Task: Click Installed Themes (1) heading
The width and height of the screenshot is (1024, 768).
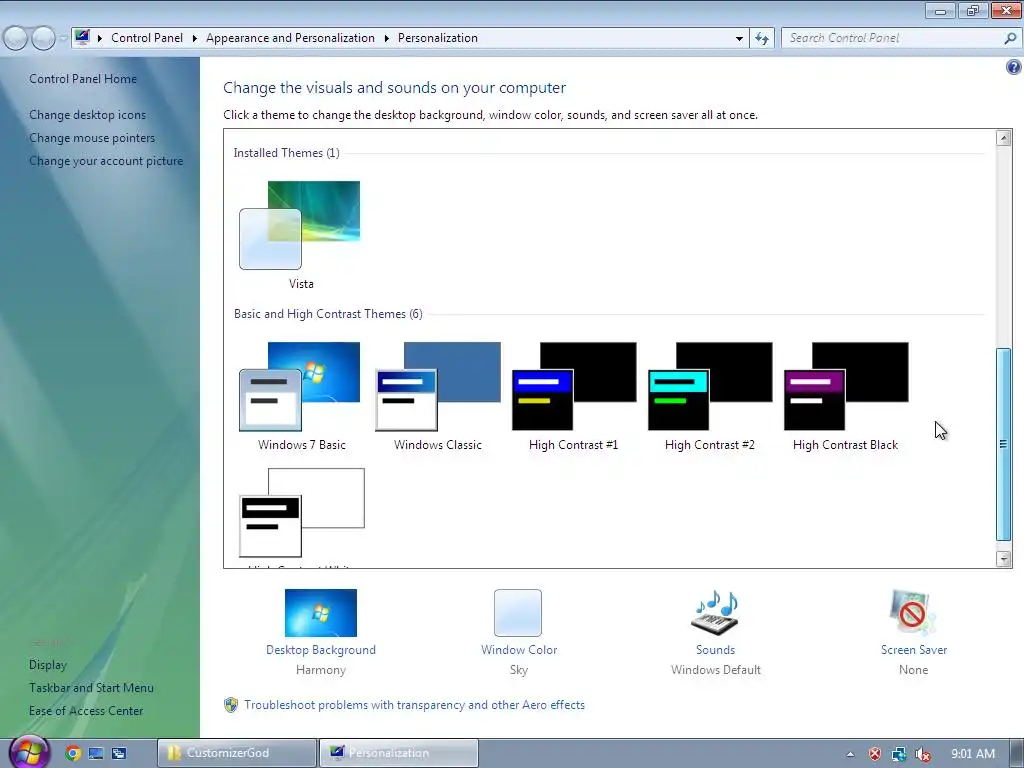Action: pyautogui.click(x=287, y=153)
